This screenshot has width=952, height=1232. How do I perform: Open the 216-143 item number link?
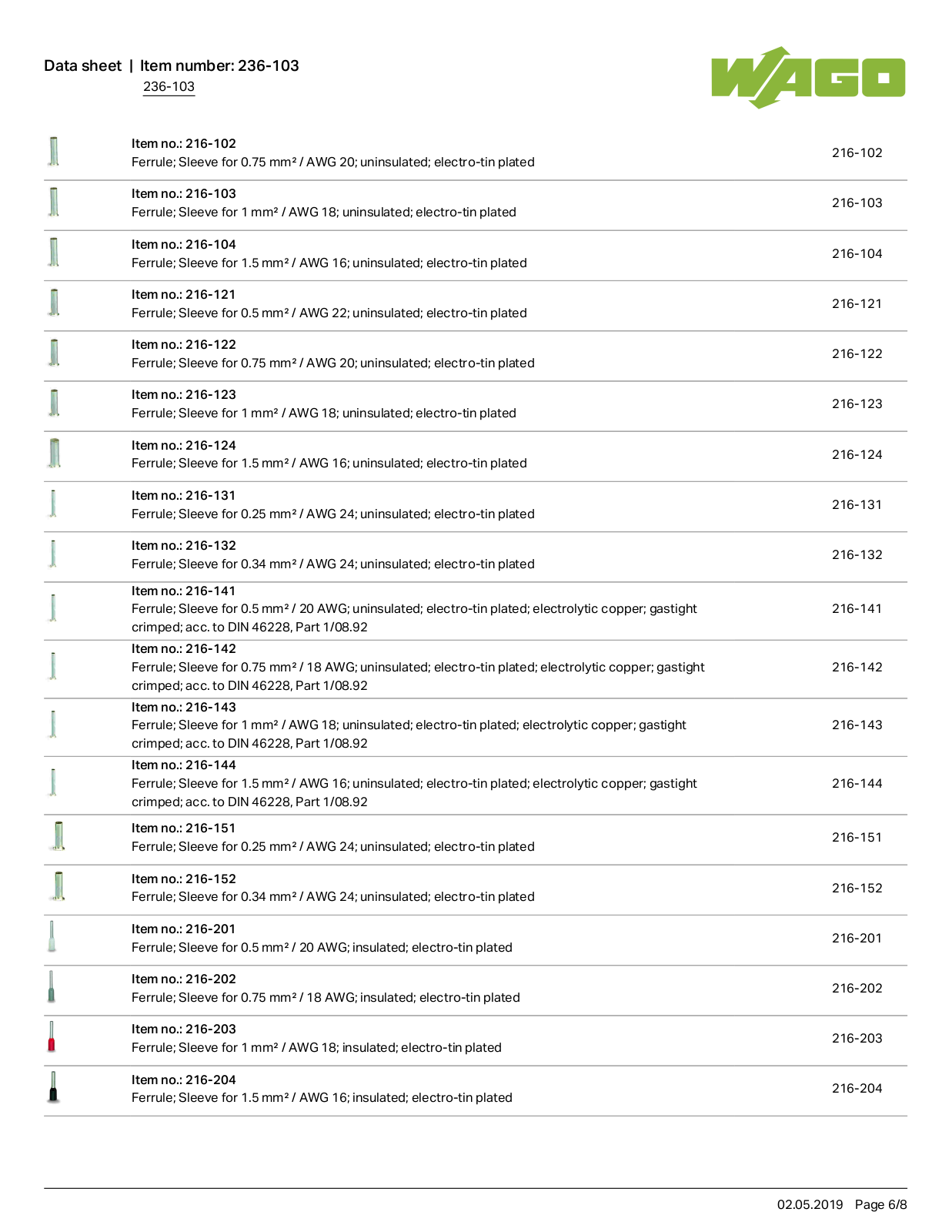[x=857, y=725]
